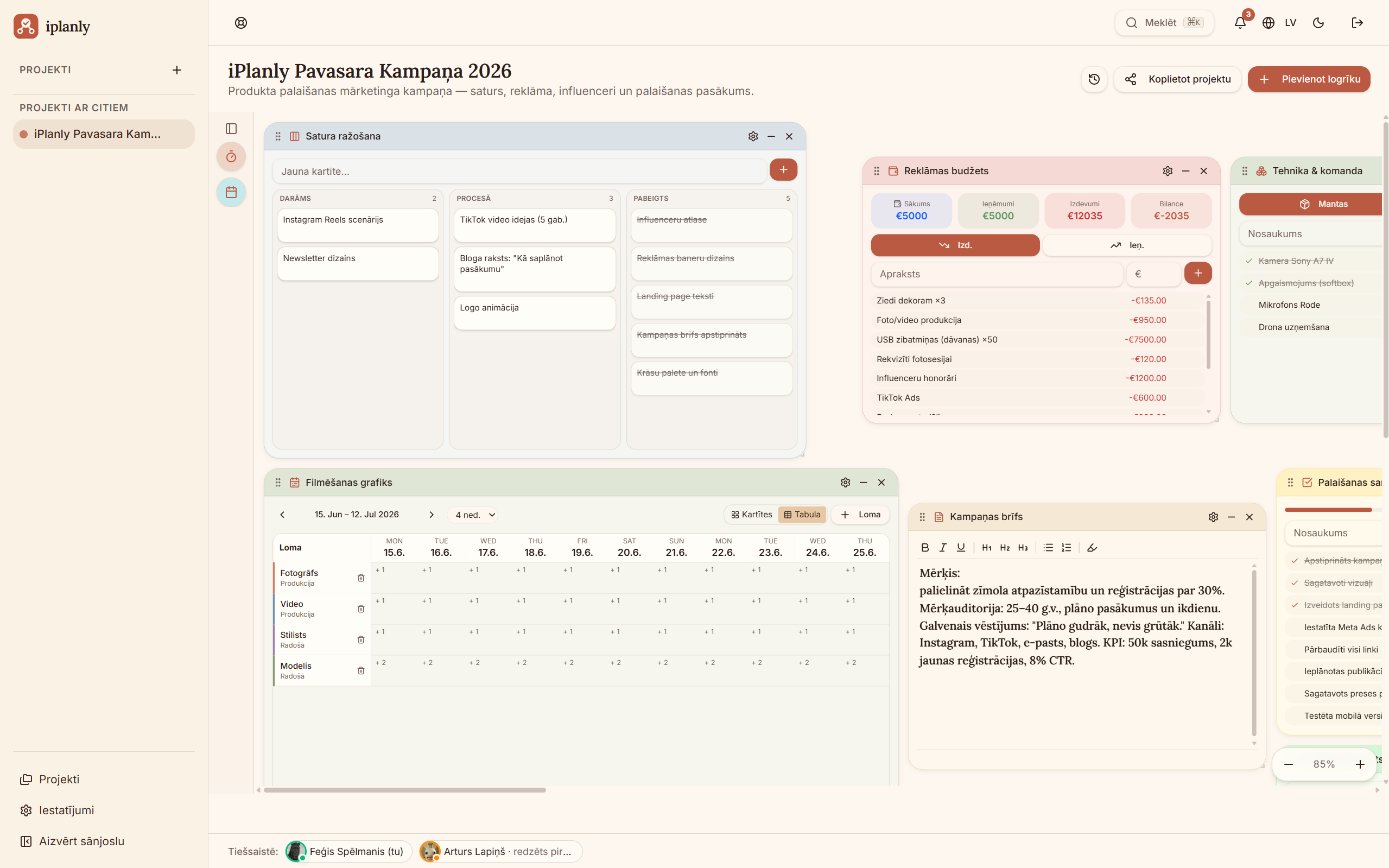Select iPlanly Pavasara Kam... project
1389x868 pixels.
point(104,134)
